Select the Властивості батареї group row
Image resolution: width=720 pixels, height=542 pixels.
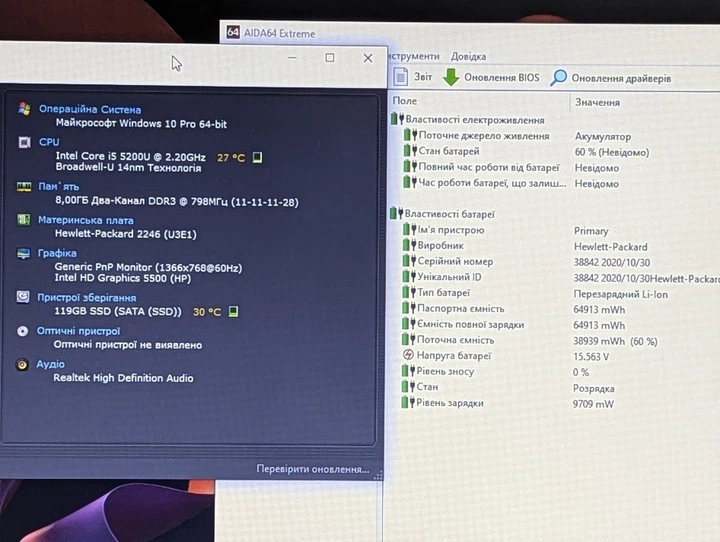(x=442, y=214)
